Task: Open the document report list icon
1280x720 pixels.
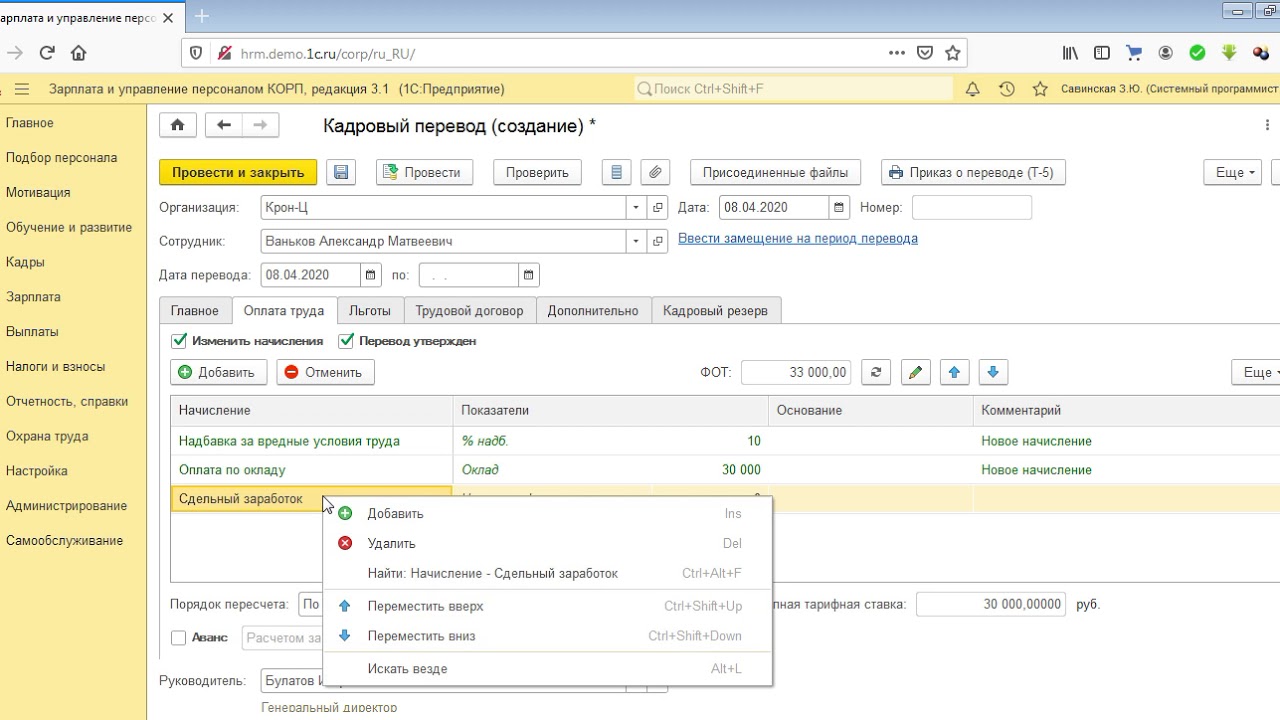Action: (x=616, y=172)
